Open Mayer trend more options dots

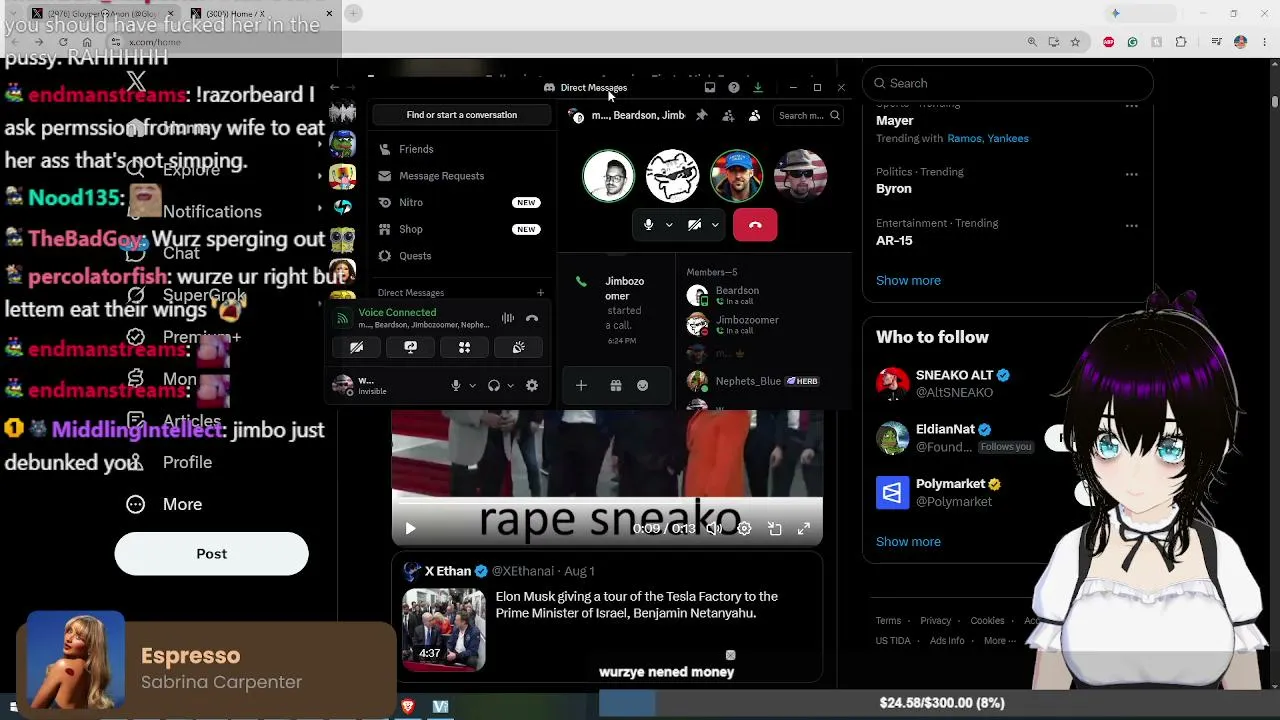1132,106
